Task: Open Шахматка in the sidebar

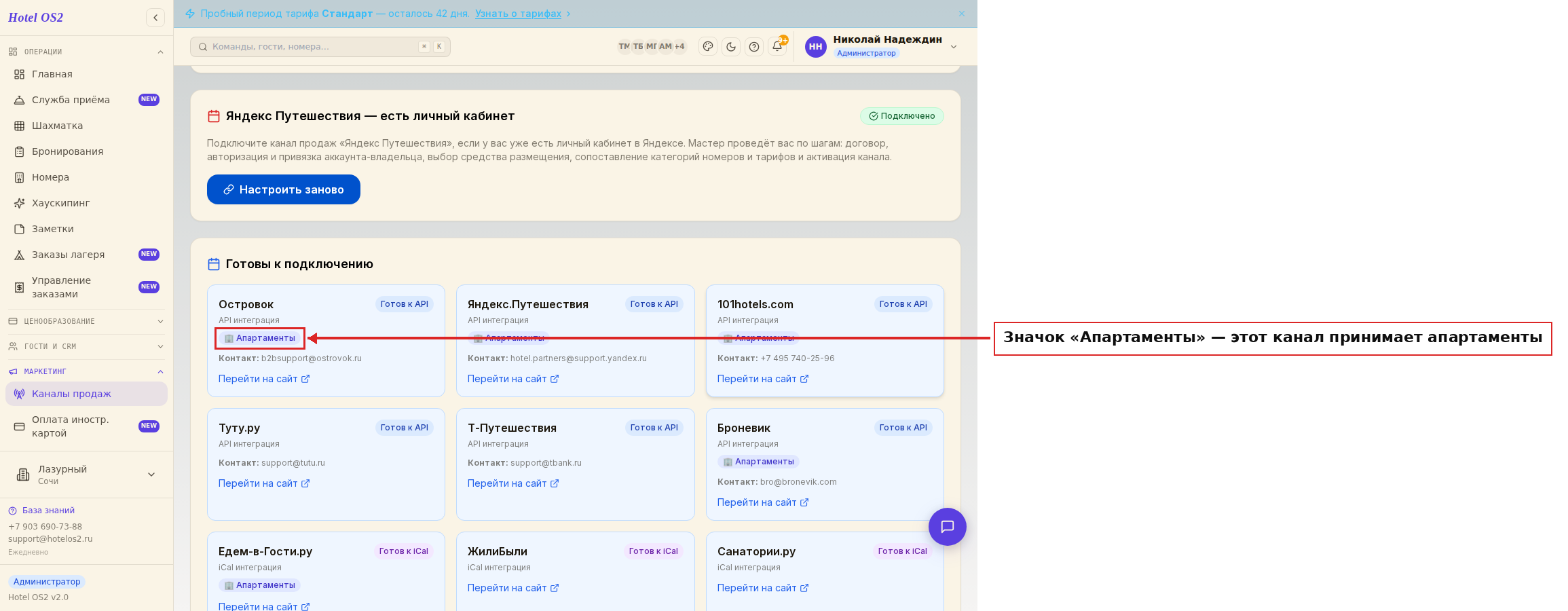Action: tap(86, 126)
